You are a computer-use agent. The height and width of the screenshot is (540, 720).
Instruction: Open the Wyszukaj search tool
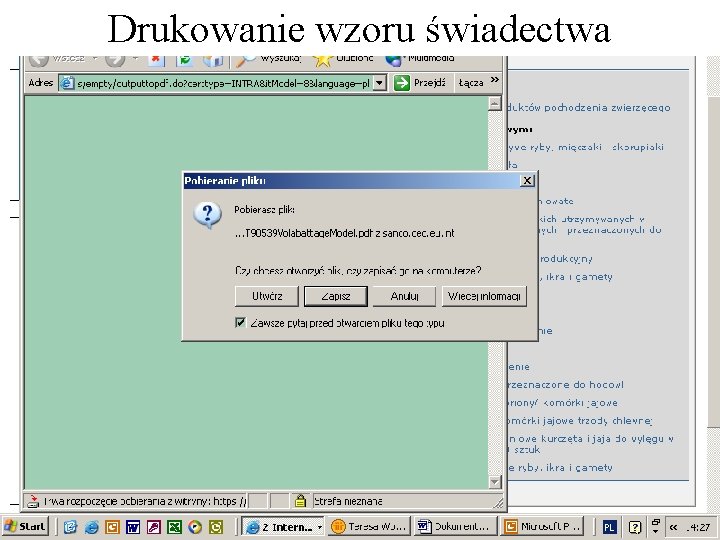269,59
